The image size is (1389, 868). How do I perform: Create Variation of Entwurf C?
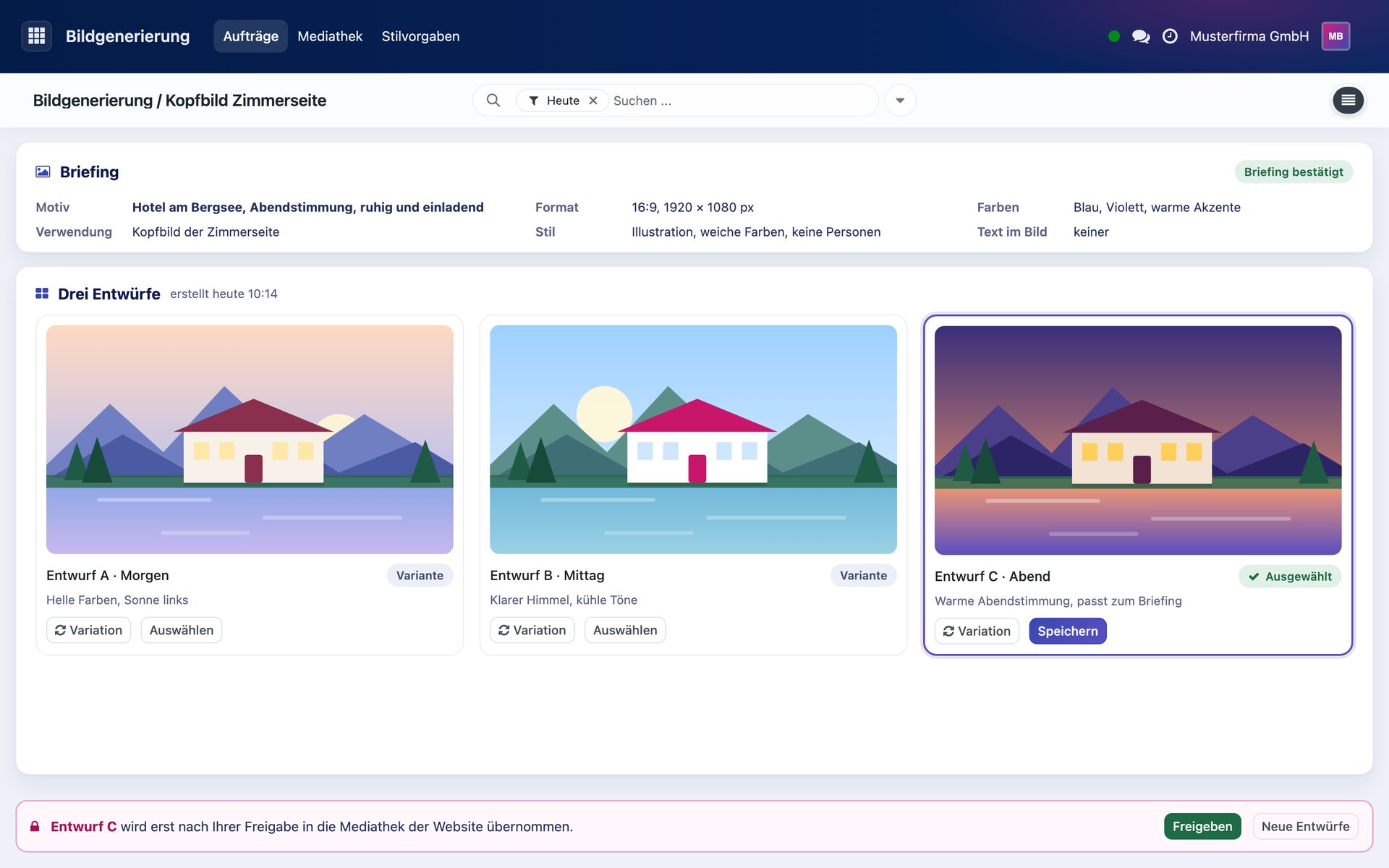(x=977, y=631)
